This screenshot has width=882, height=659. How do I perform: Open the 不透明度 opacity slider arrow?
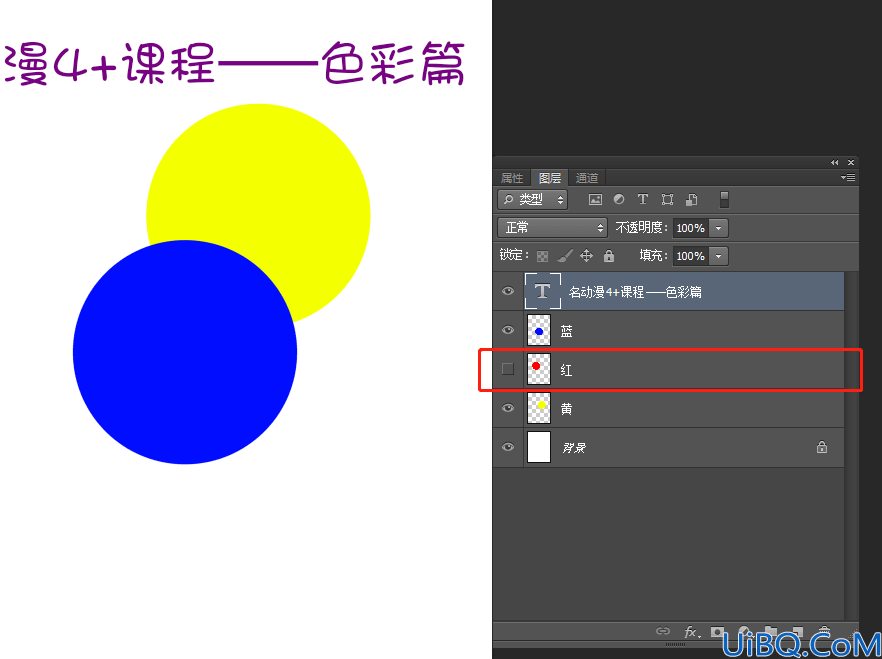point(718,228)
